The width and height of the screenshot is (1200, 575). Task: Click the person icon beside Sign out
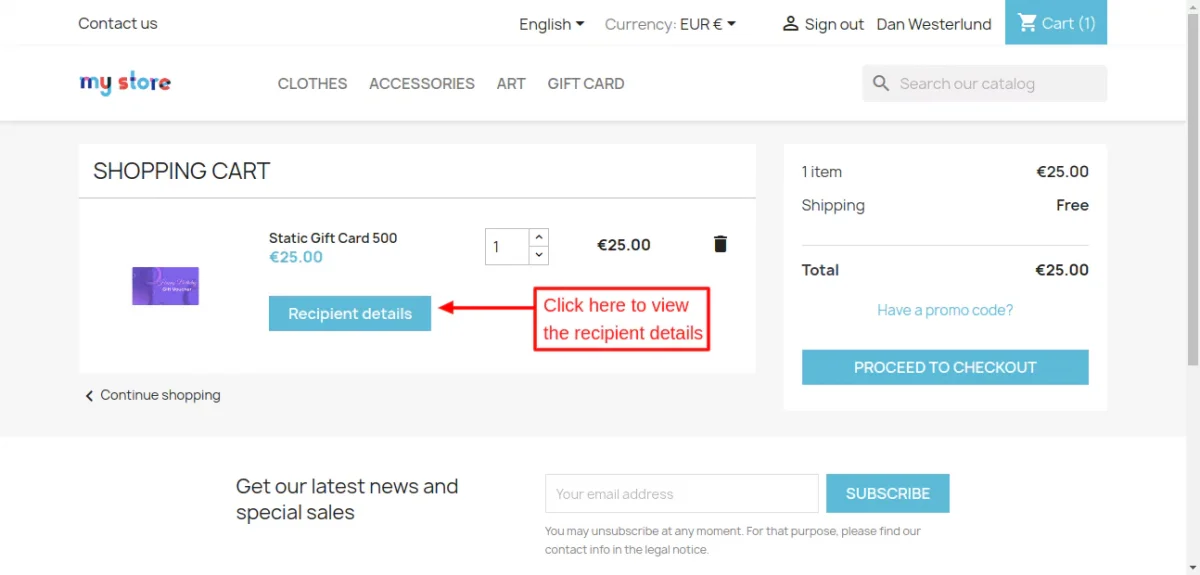[x=791, y=24]
